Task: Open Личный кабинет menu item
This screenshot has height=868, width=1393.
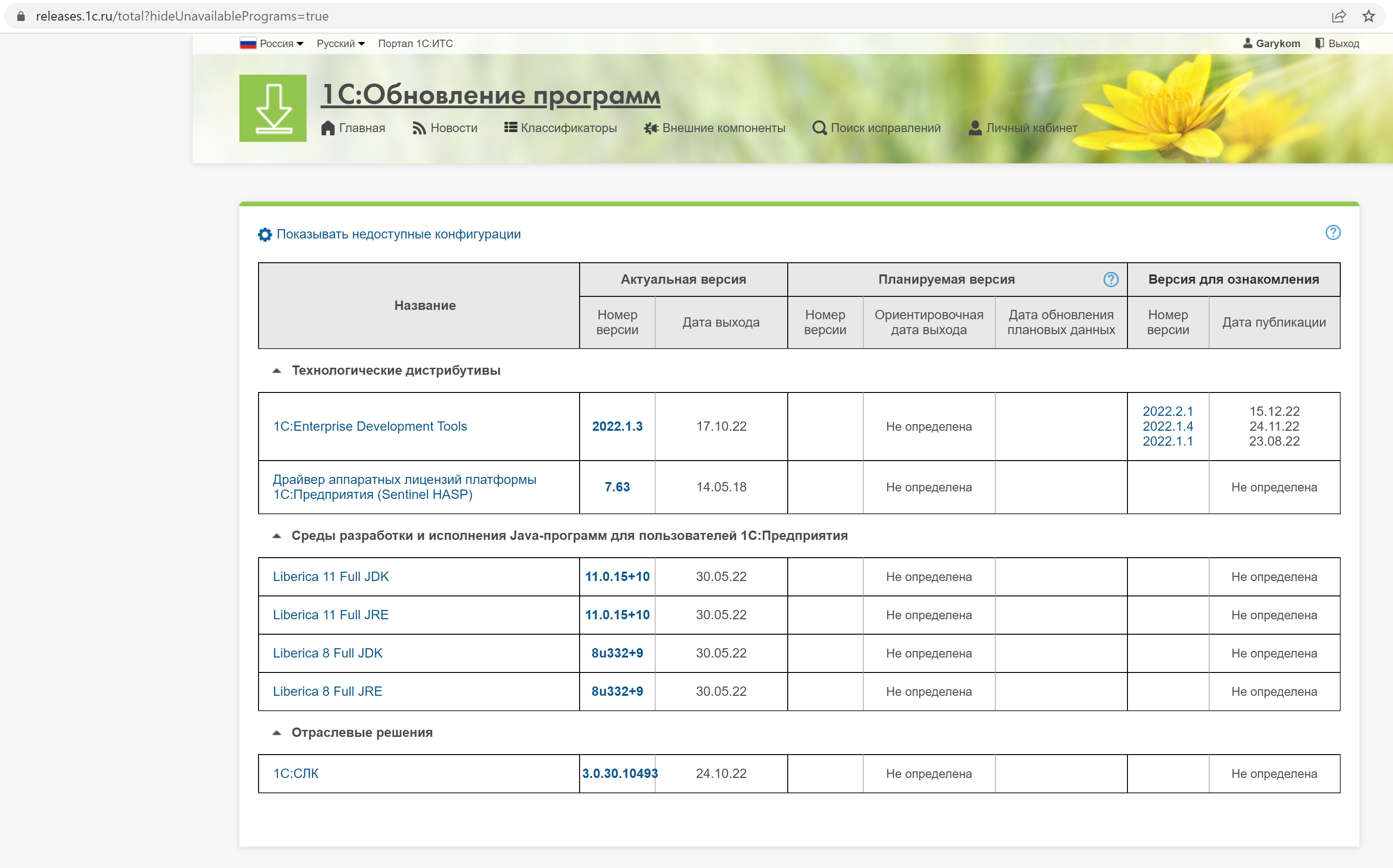Action: pos(1023,128)
